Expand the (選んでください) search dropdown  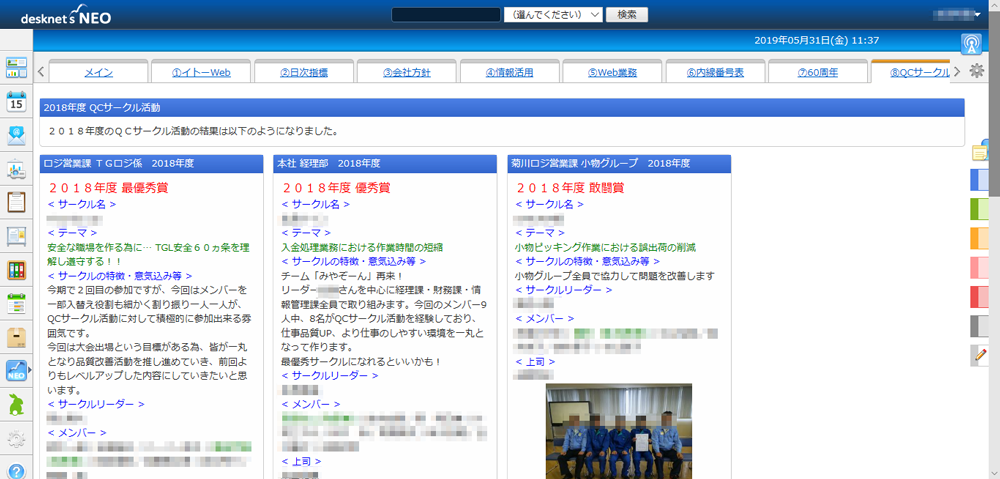553,15
